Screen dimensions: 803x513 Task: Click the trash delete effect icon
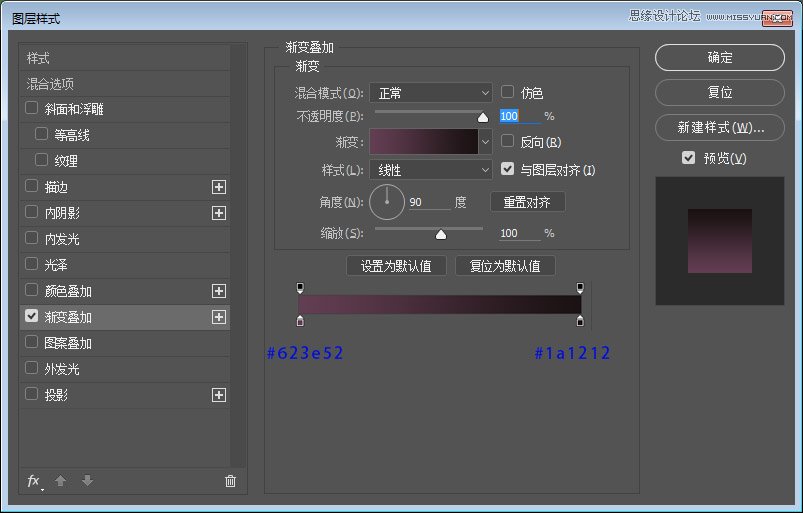tap(230, 481)
